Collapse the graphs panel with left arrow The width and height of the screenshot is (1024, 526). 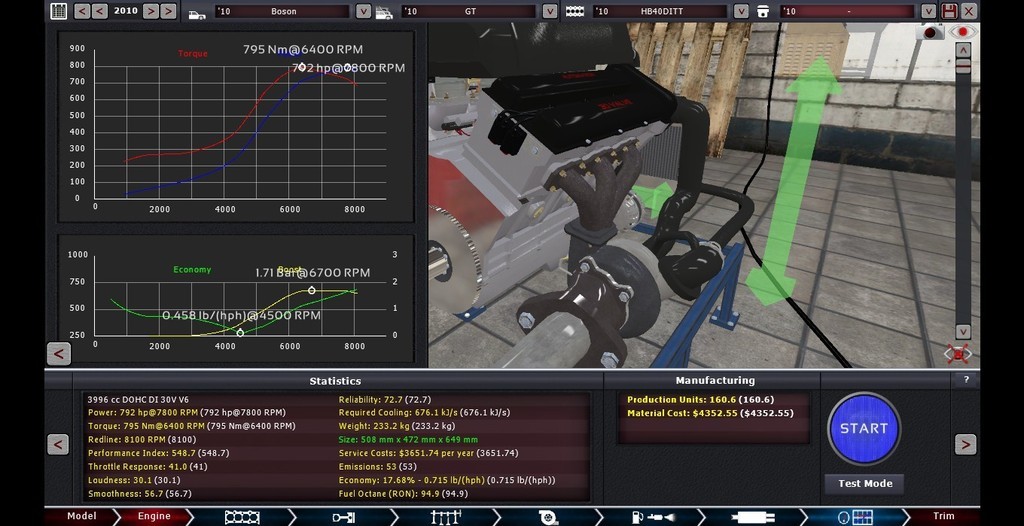pos(59,354)
